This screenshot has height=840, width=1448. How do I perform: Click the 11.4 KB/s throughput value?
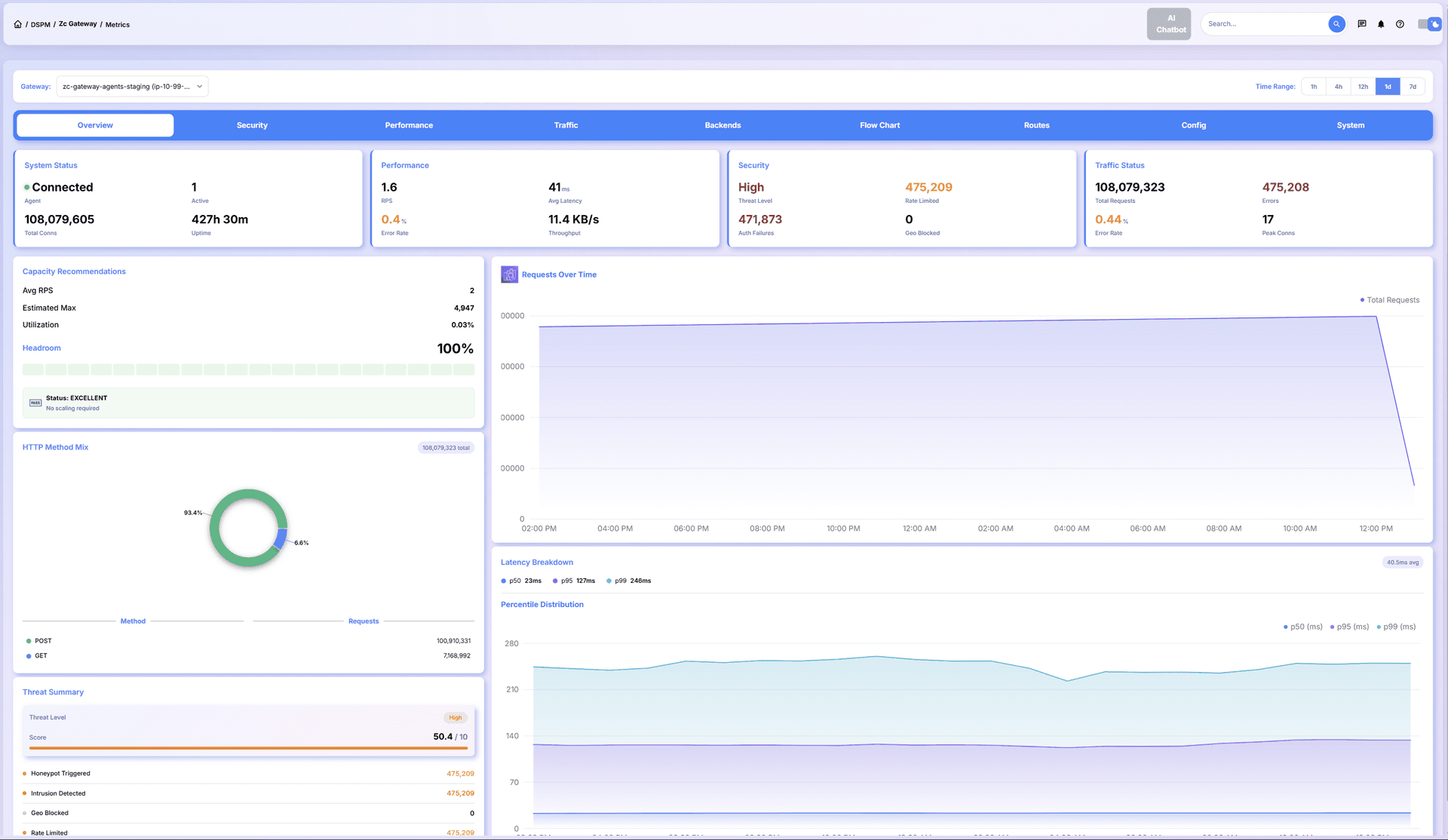click(573, 219)
